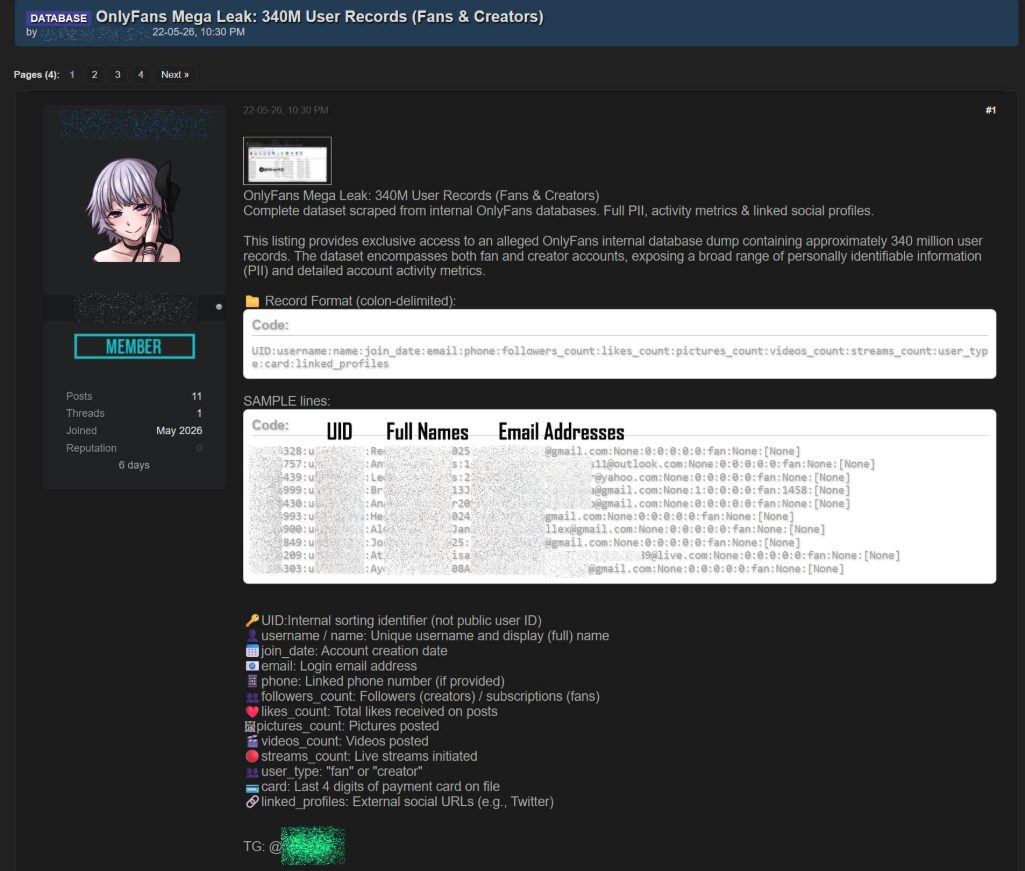Viewport: 1025px width, 871px height.
Task: Open the attached screenshot thumbnail
Action: pos(287,161)
